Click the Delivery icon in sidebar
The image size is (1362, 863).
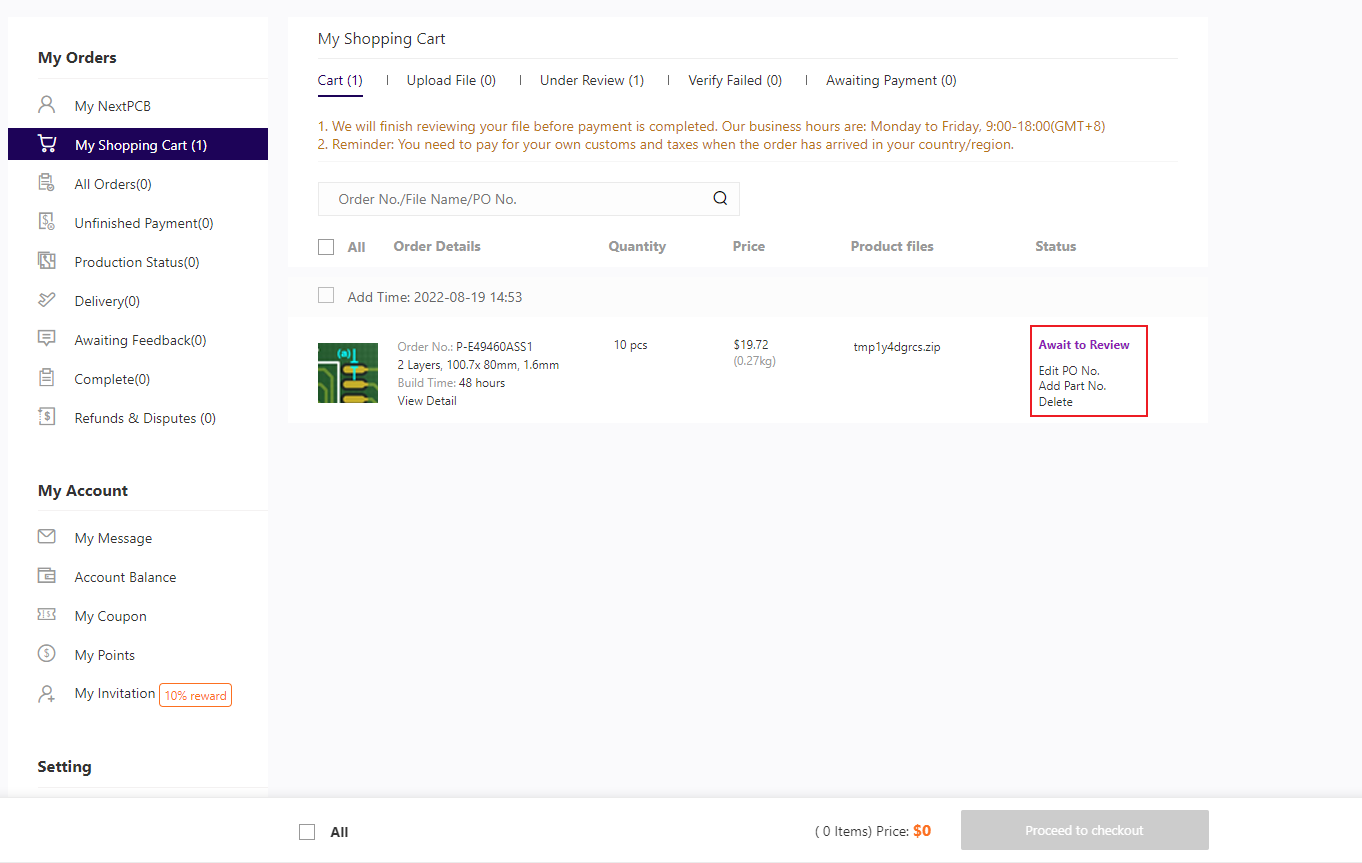coord(46,300)
